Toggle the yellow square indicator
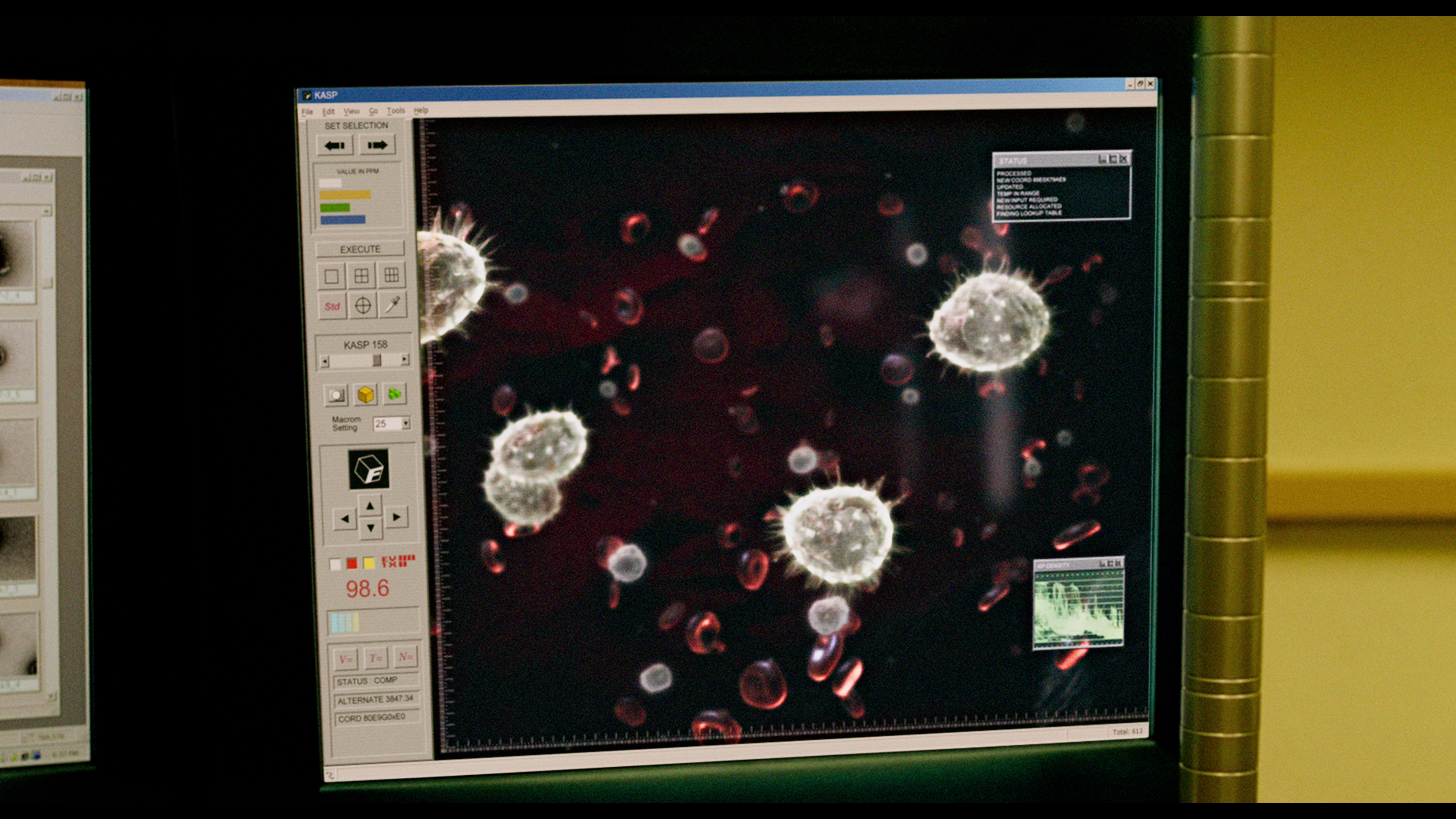Screen dimensions: 1456x819 point(369,562)
